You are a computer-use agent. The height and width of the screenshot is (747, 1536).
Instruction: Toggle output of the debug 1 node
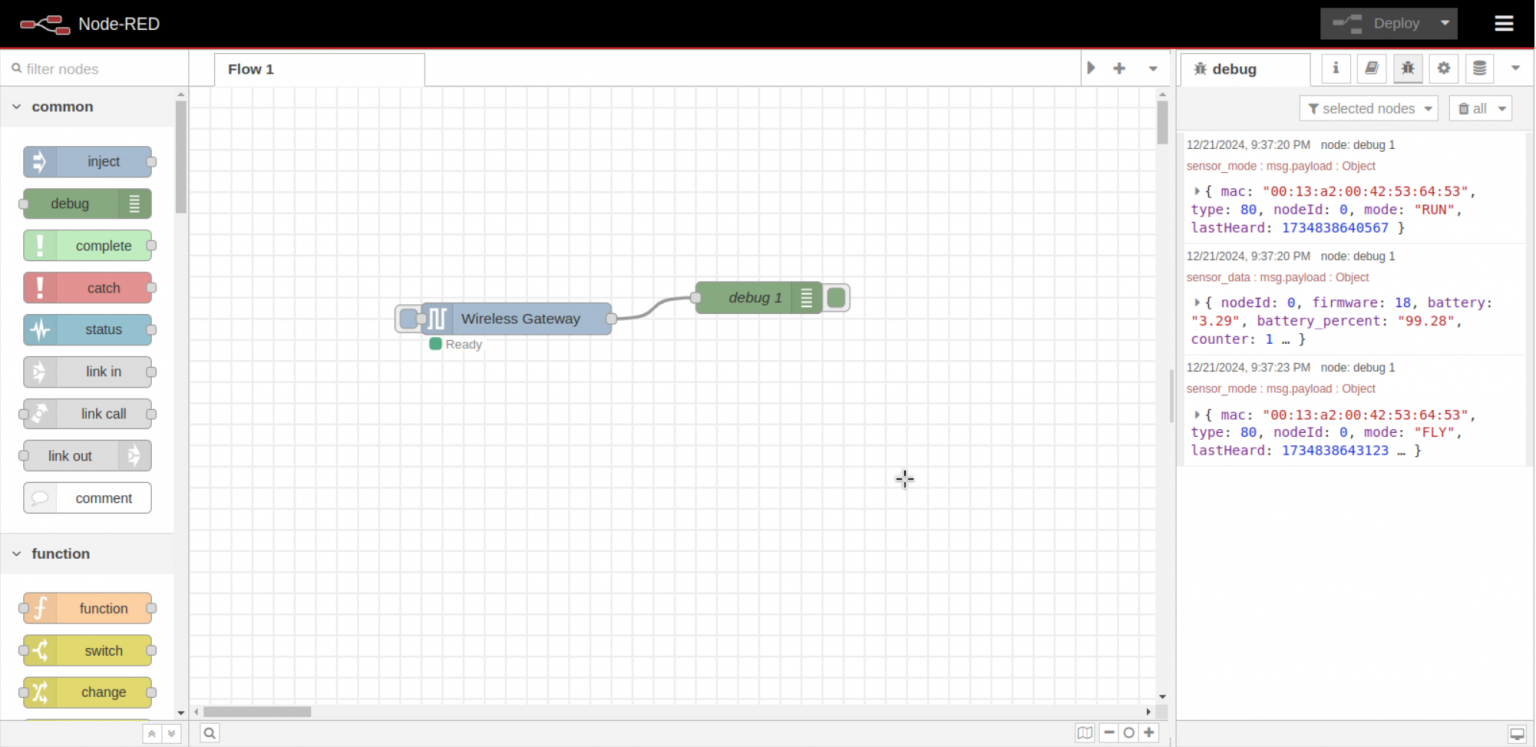(x=836, y=297)
